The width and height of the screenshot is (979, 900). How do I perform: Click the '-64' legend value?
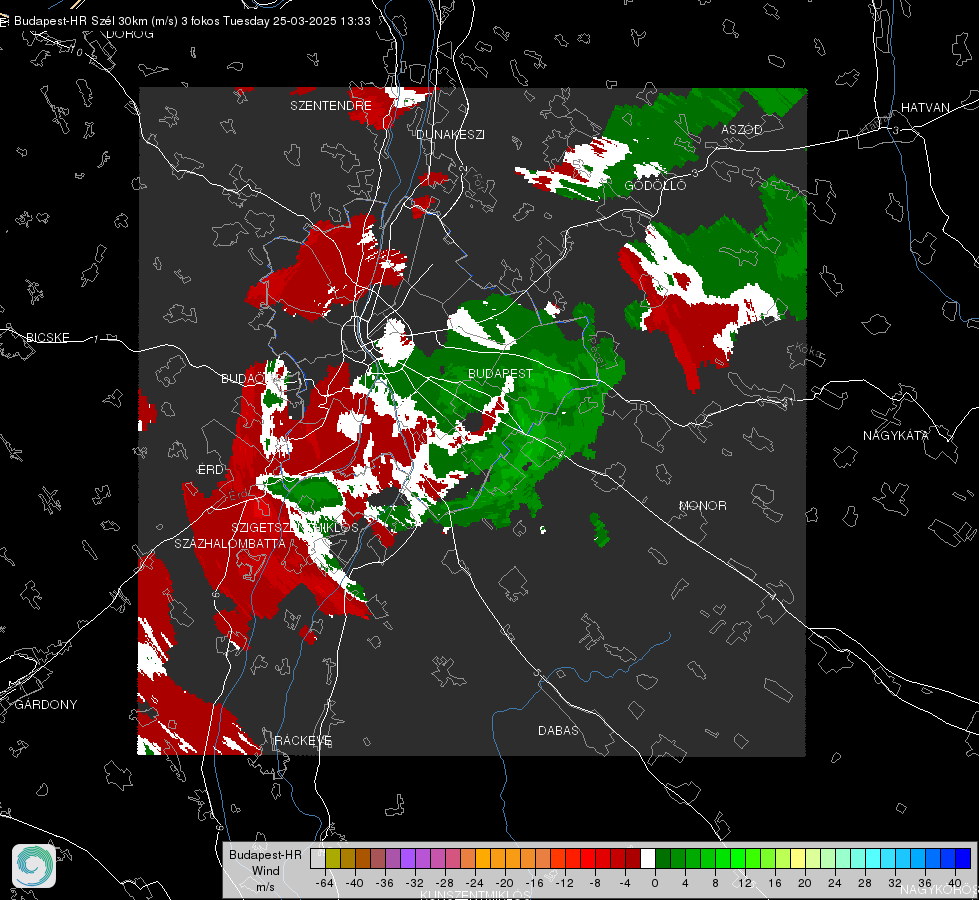point(325,883)
